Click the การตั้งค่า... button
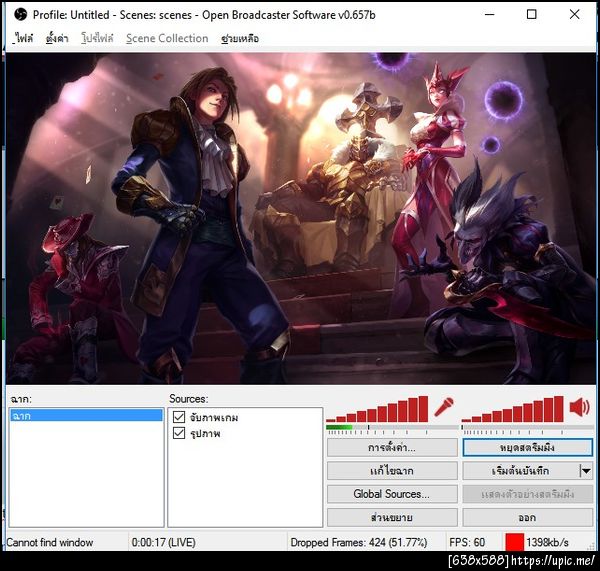 click(x=392, y=447)
